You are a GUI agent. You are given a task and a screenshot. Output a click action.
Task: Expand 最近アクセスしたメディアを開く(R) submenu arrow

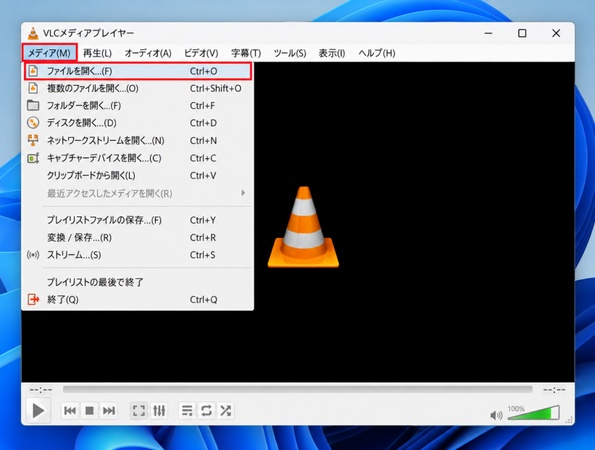point(243,193)
